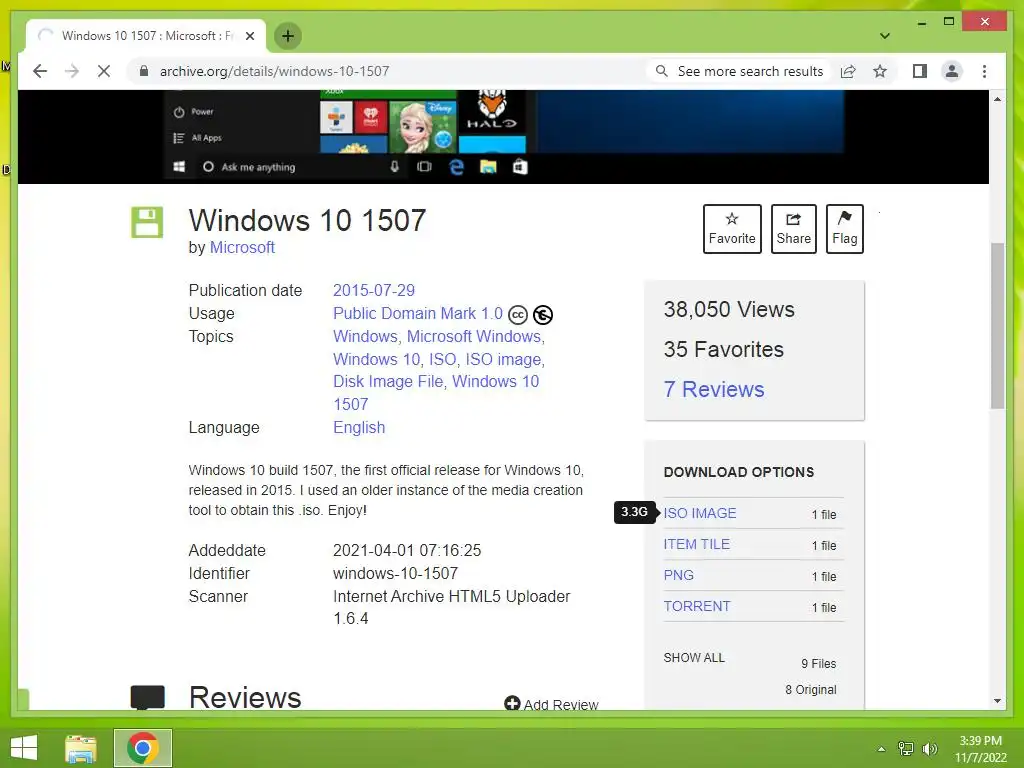Screen dimensions: 1024x768
Task: Click Addeddate value 2021-04-01 07:16:25
Action: 407,551
